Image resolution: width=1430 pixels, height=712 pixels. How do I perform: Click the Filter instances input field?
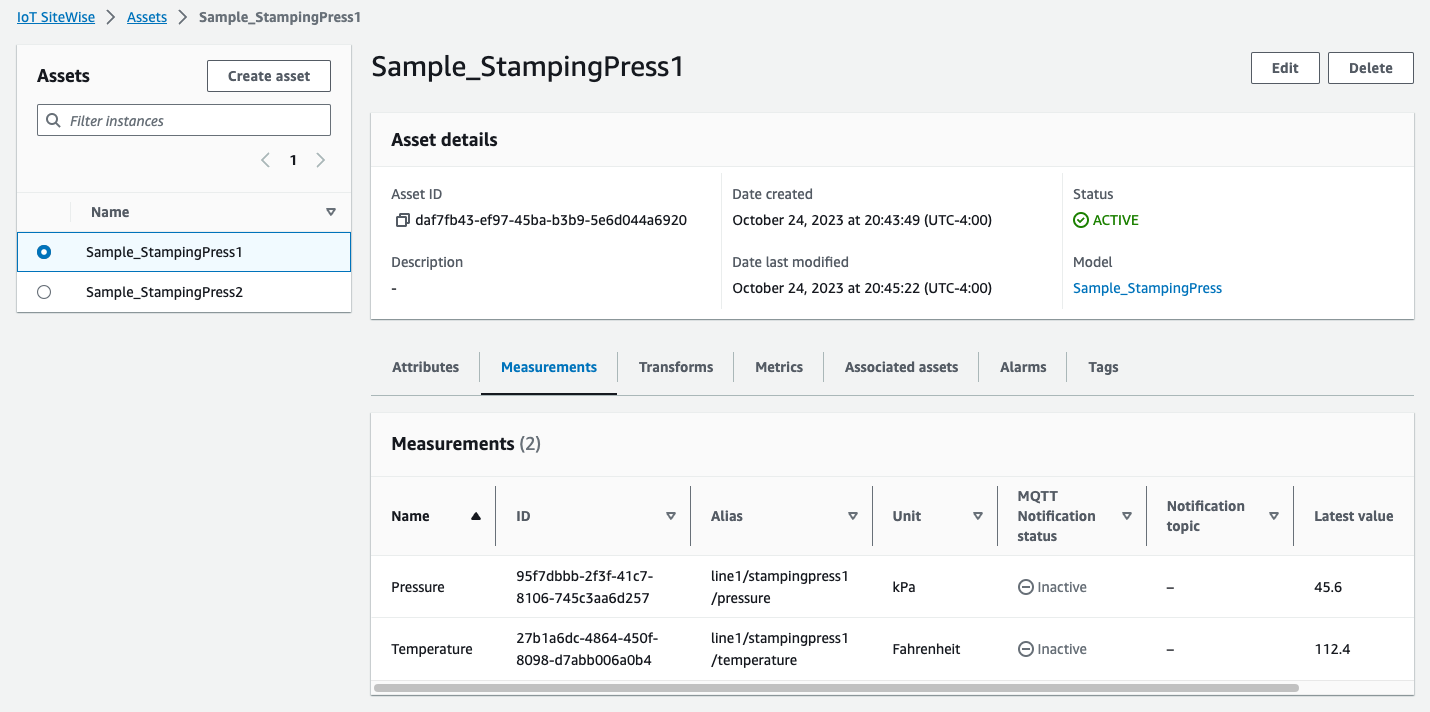[x=195, y=121]
